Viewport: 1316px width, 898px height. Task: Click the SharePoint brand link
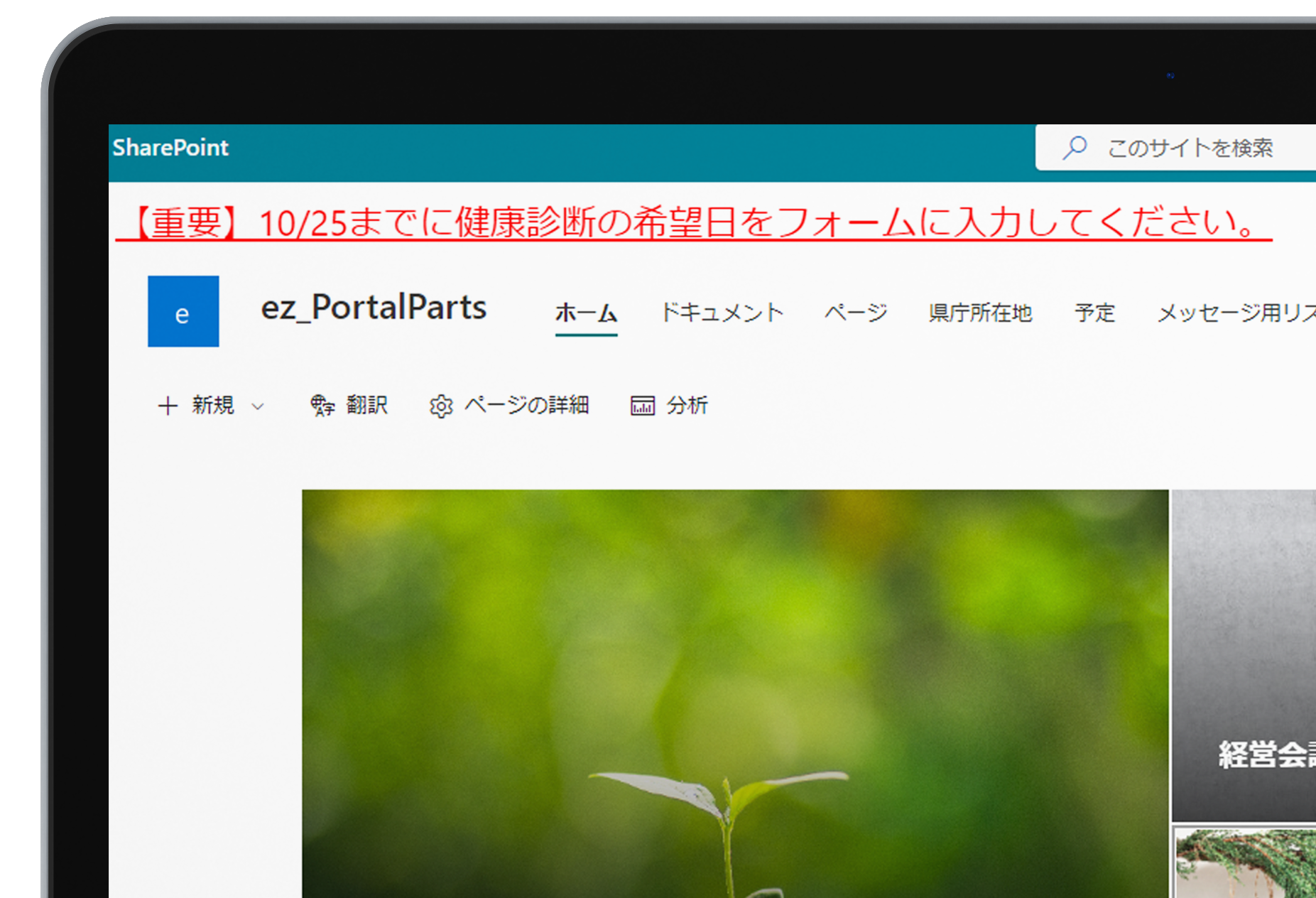[170, 148]
